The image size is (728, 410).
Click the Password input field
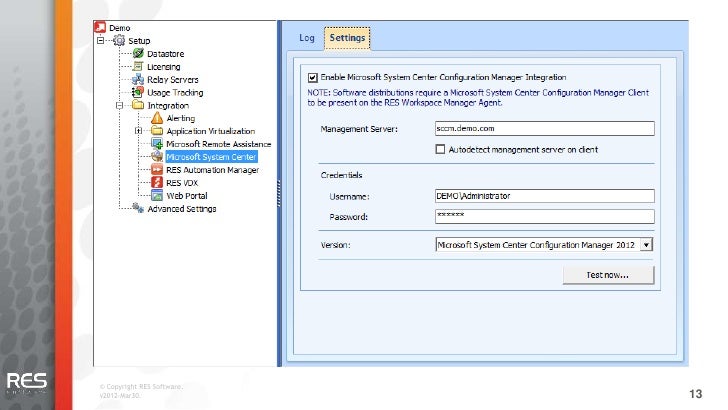point(545,216)
